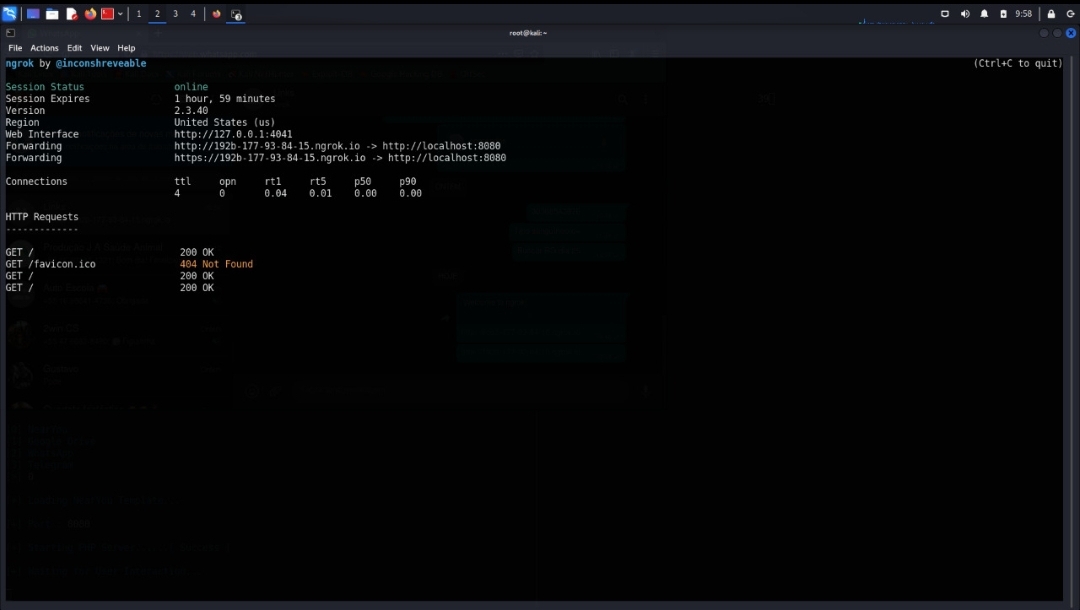Click the 'GET /favicon.ico' request line

50,264
